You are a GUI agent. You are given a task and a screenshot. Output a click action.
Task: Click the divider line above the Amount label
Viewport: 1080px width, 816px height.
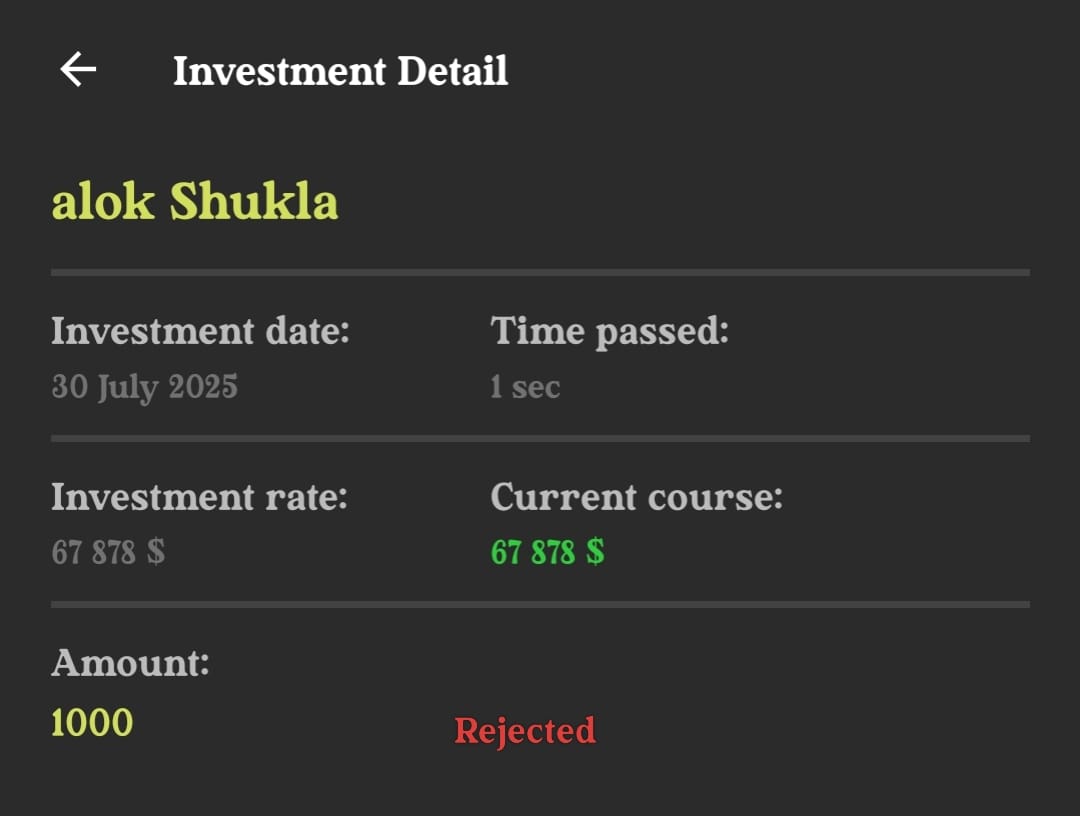[x=540, y=604]
